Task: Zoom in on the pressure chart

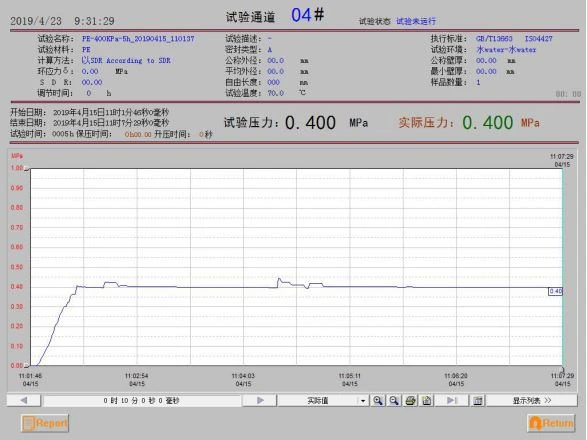Action: coord(378,400)
